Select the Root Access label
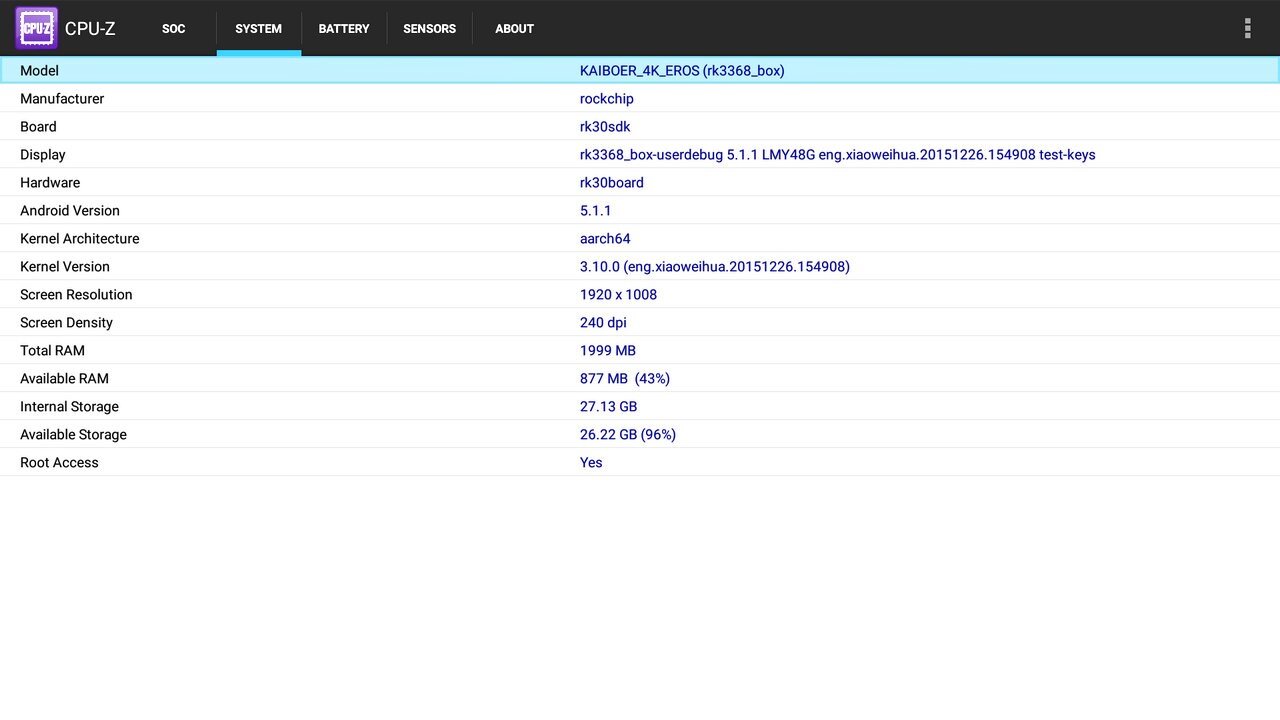The width and height of the screenshot is (1280, 720). (x=59, y=463)
